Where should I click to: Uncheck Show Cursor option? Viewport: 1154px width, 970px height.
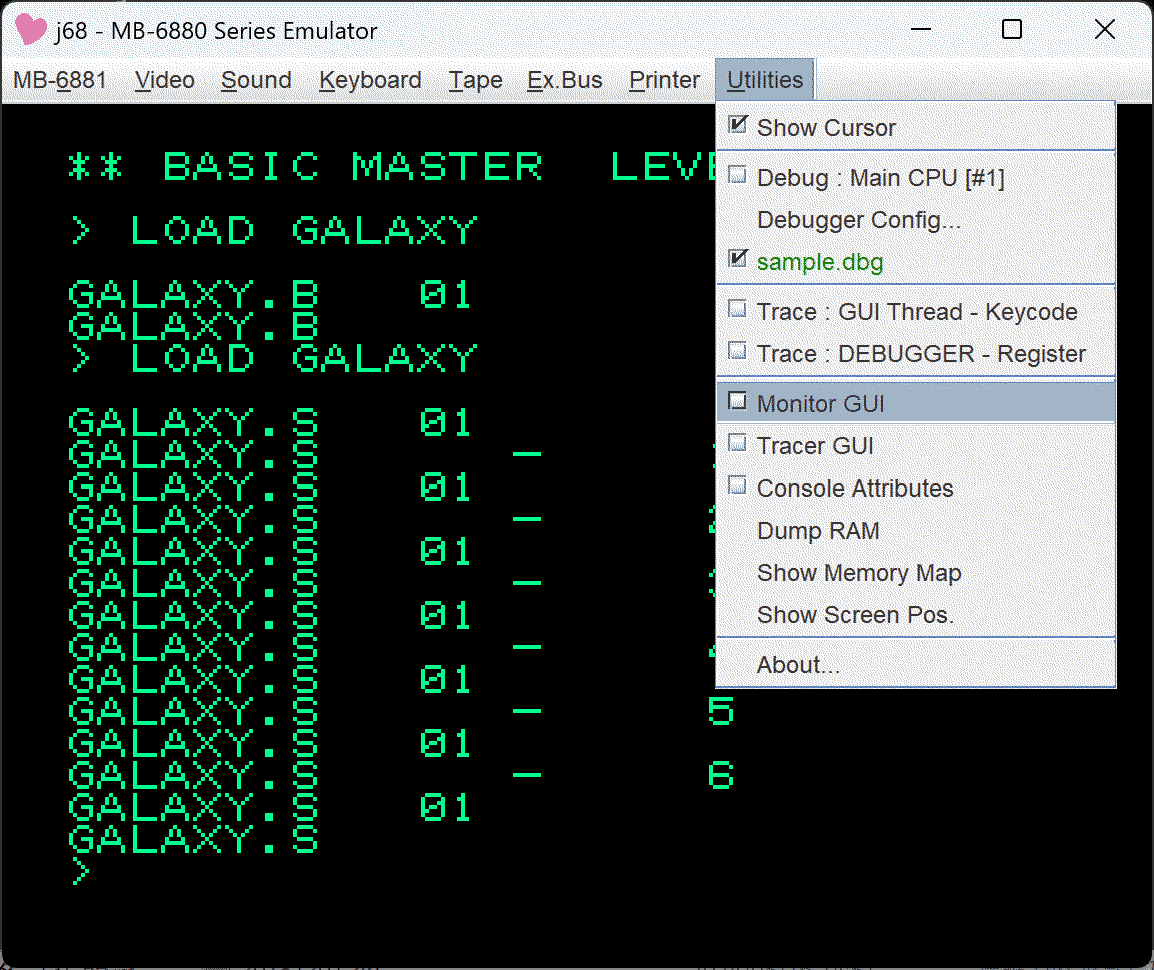[x=916, y=127]
